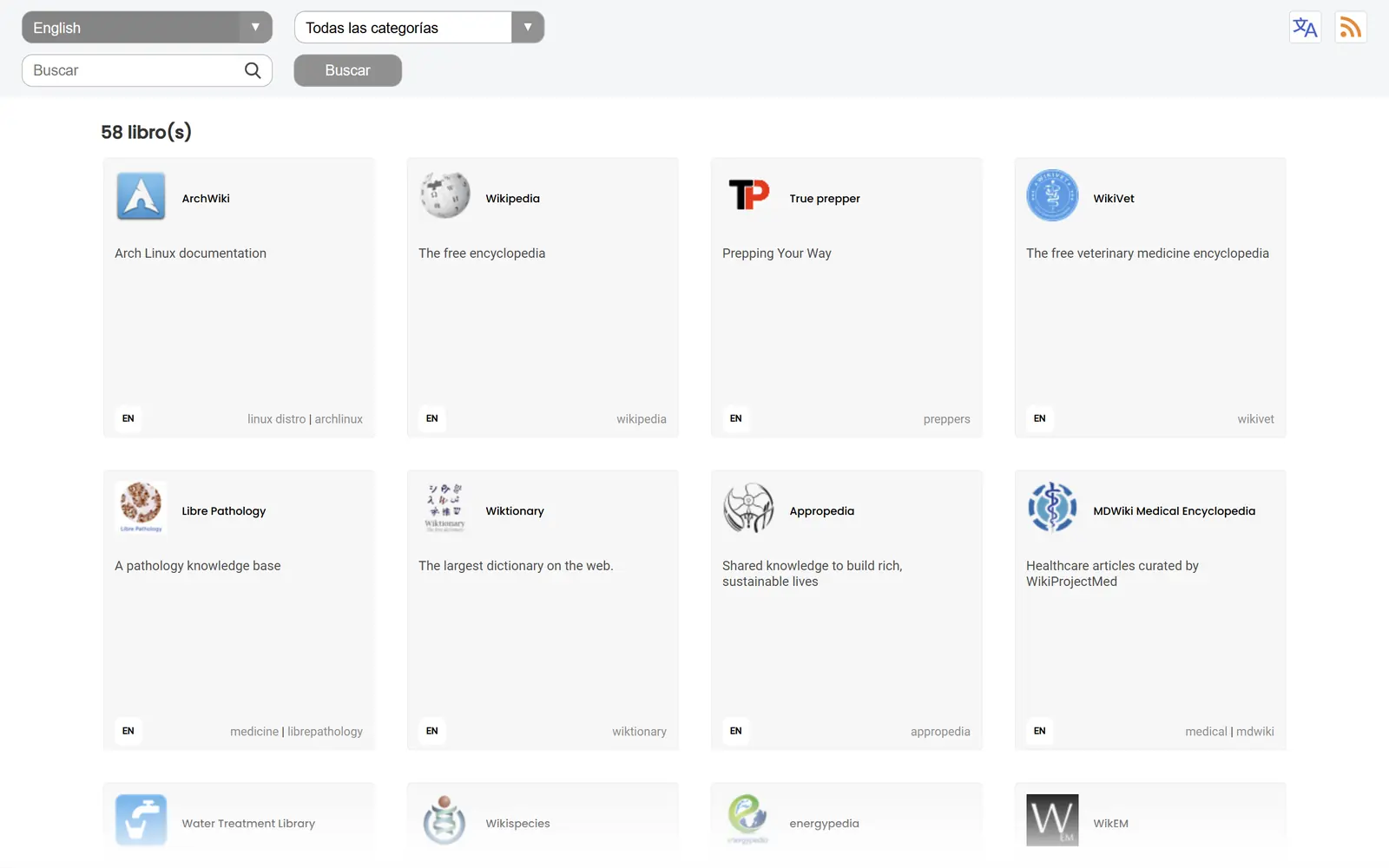The image size is (1389, 868).
Task: Open the UI language translation icon
Action: (1305, 28)
